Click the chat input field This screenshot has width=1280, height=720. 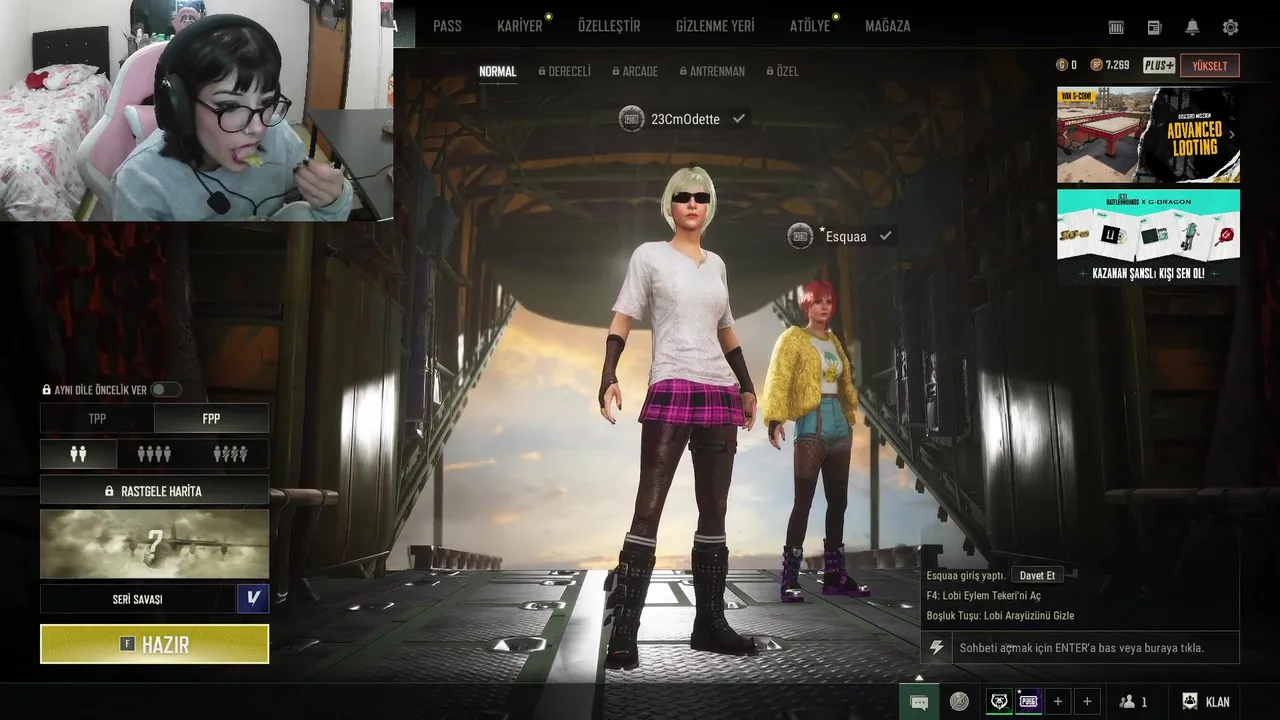click(1095, 648)
